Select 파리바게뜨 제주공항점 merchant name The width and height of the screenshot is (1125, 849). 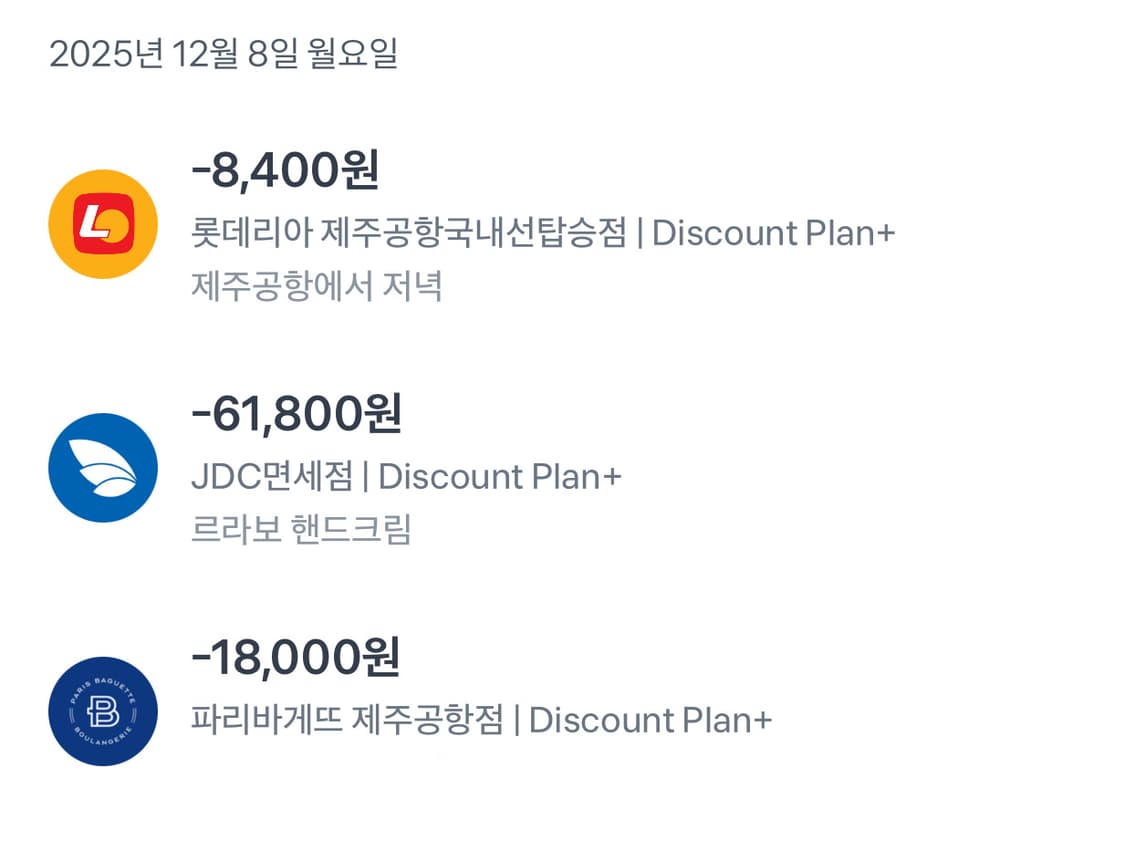click(347, 720)
